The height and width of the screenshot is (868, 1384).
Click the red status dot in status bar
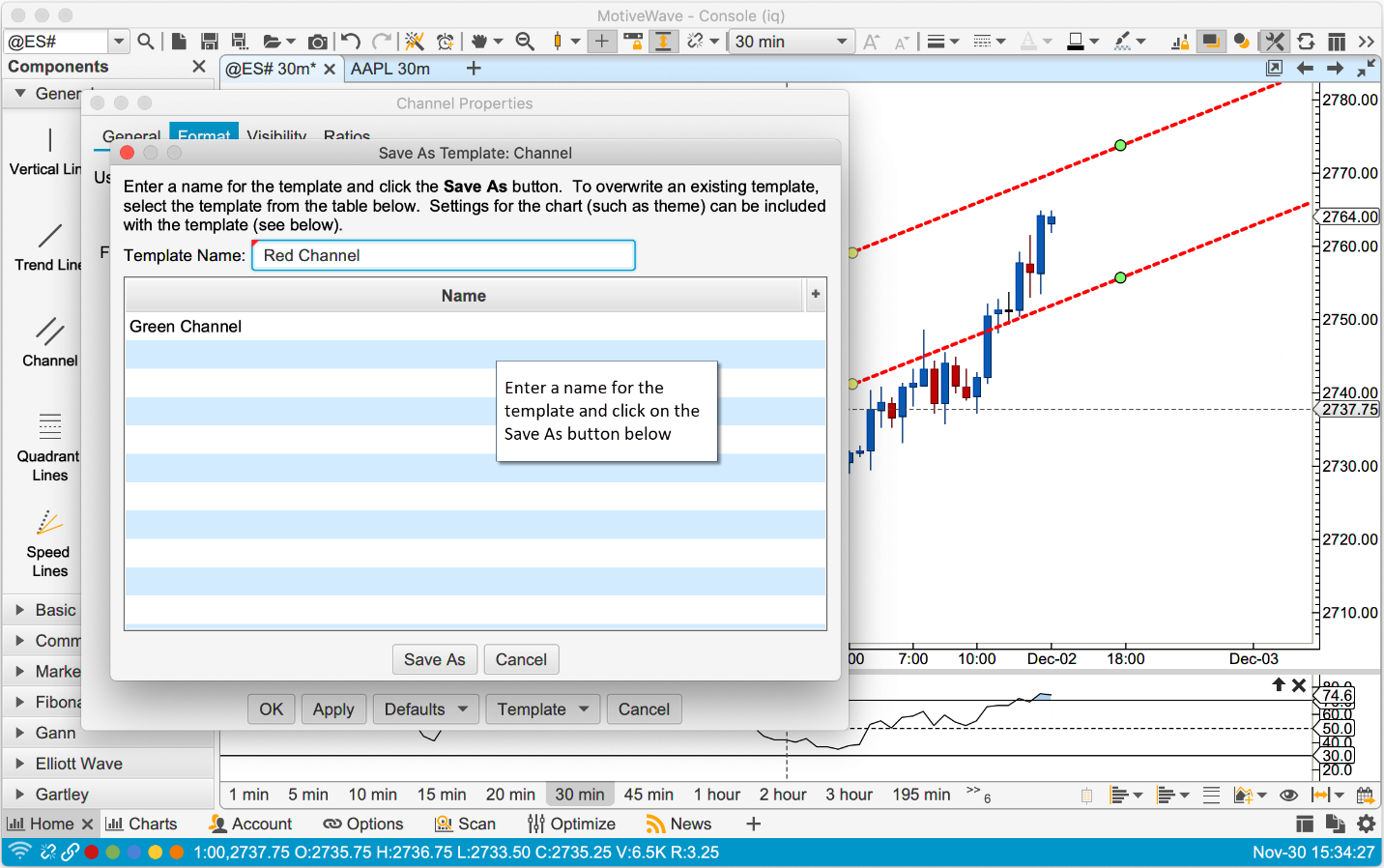point(92,853)
